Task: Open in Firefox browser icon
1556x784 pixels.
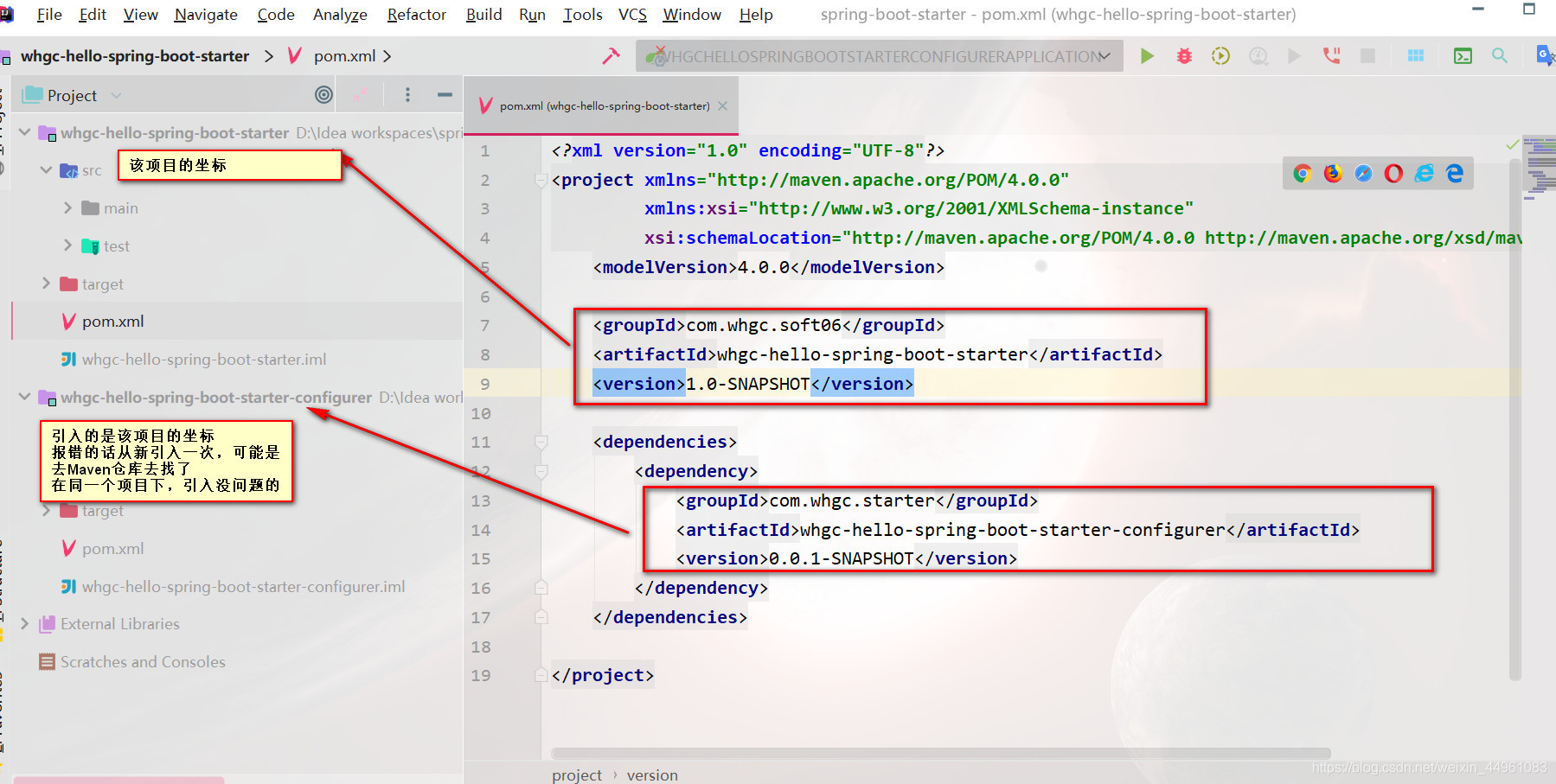Action: tap(1333, 174)
